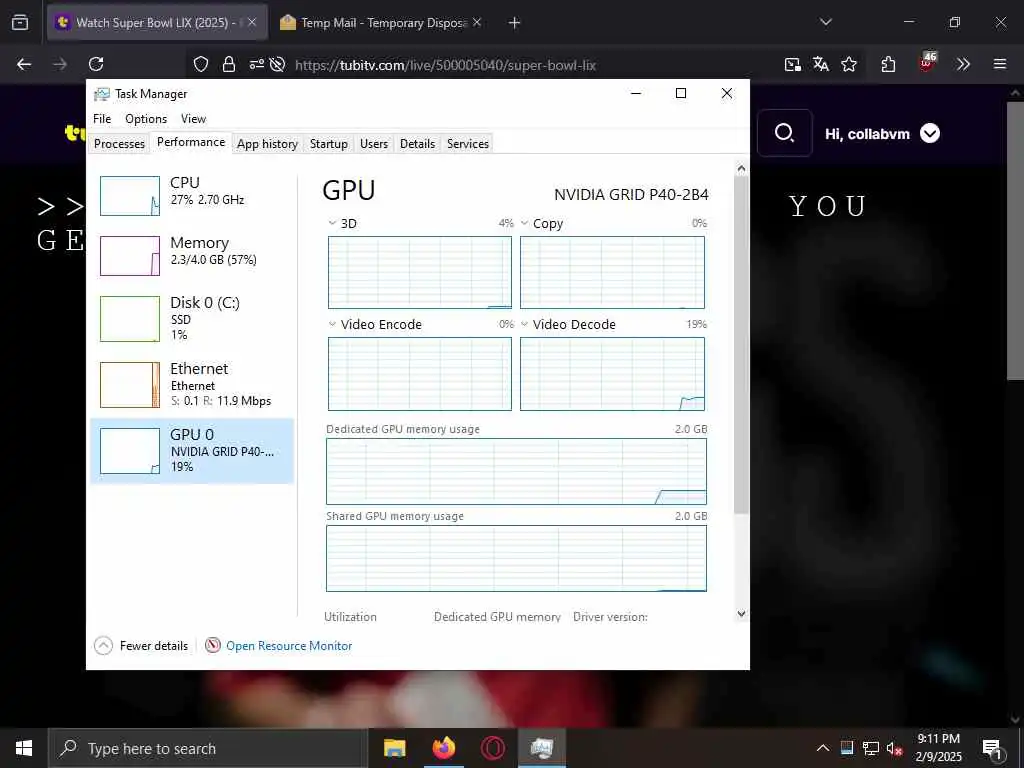The width and height of the screenshot is (1024, 768).
Task: Click muted volume tray icon
Action: click(894, 748)
